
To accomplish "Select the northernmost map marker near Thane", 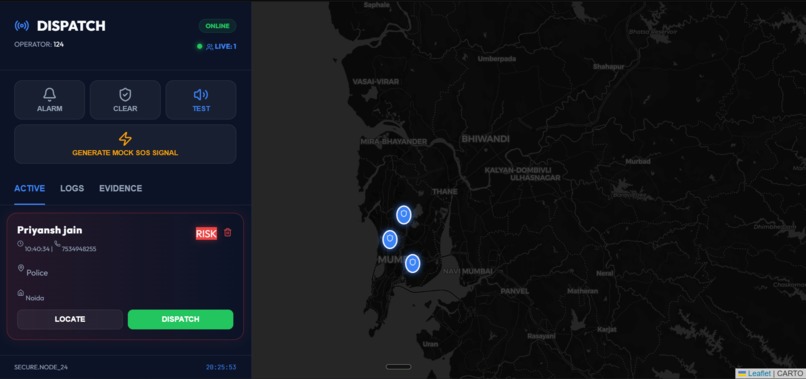I will click(x=404, y=214).
